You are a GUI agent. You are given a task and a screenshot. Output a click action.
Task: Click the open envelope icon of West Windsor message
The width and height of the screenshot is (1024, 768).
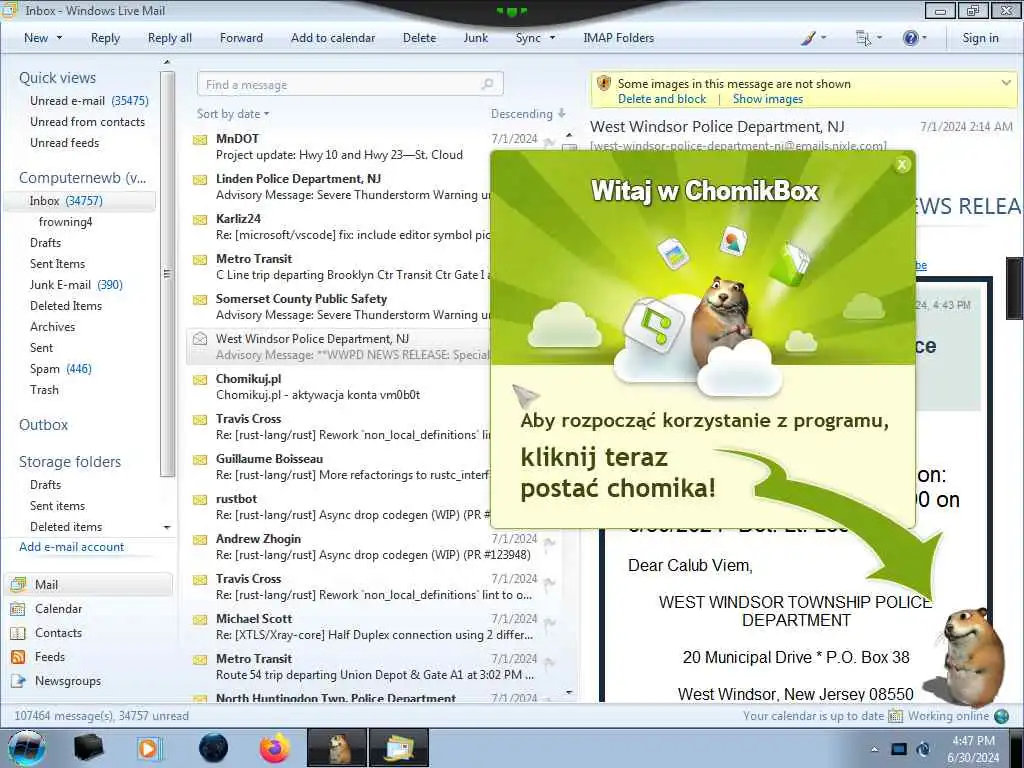pyautogui.click(x=200, y=338)
